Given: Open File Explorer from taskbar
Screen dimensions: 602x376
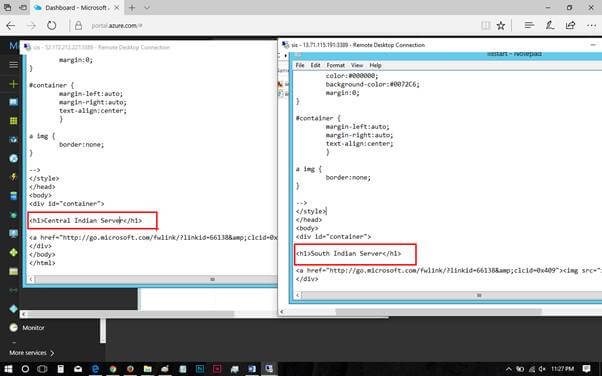Looking at the screenshot, I should coord(147,369).
